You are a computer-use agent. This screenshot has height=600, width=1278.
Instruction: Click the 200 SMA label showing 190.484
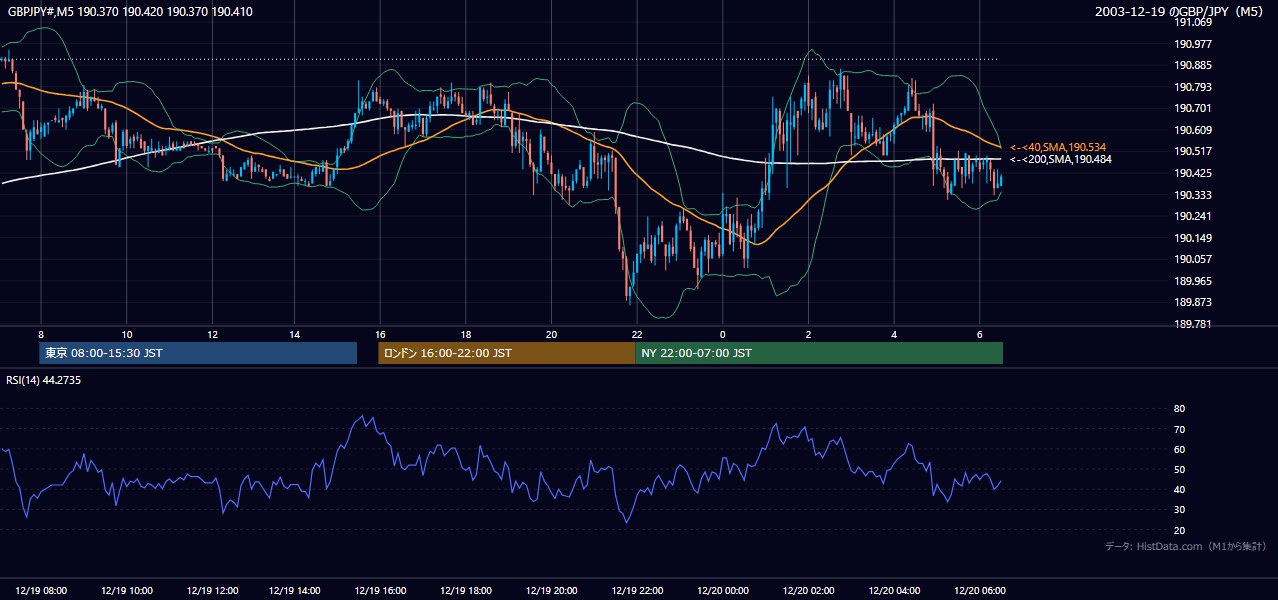coord(1061,159)
